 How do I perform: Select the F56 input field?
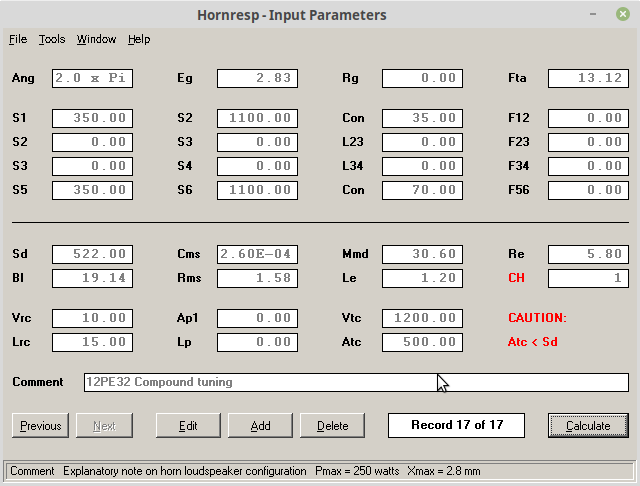click(x=588, y=190)
